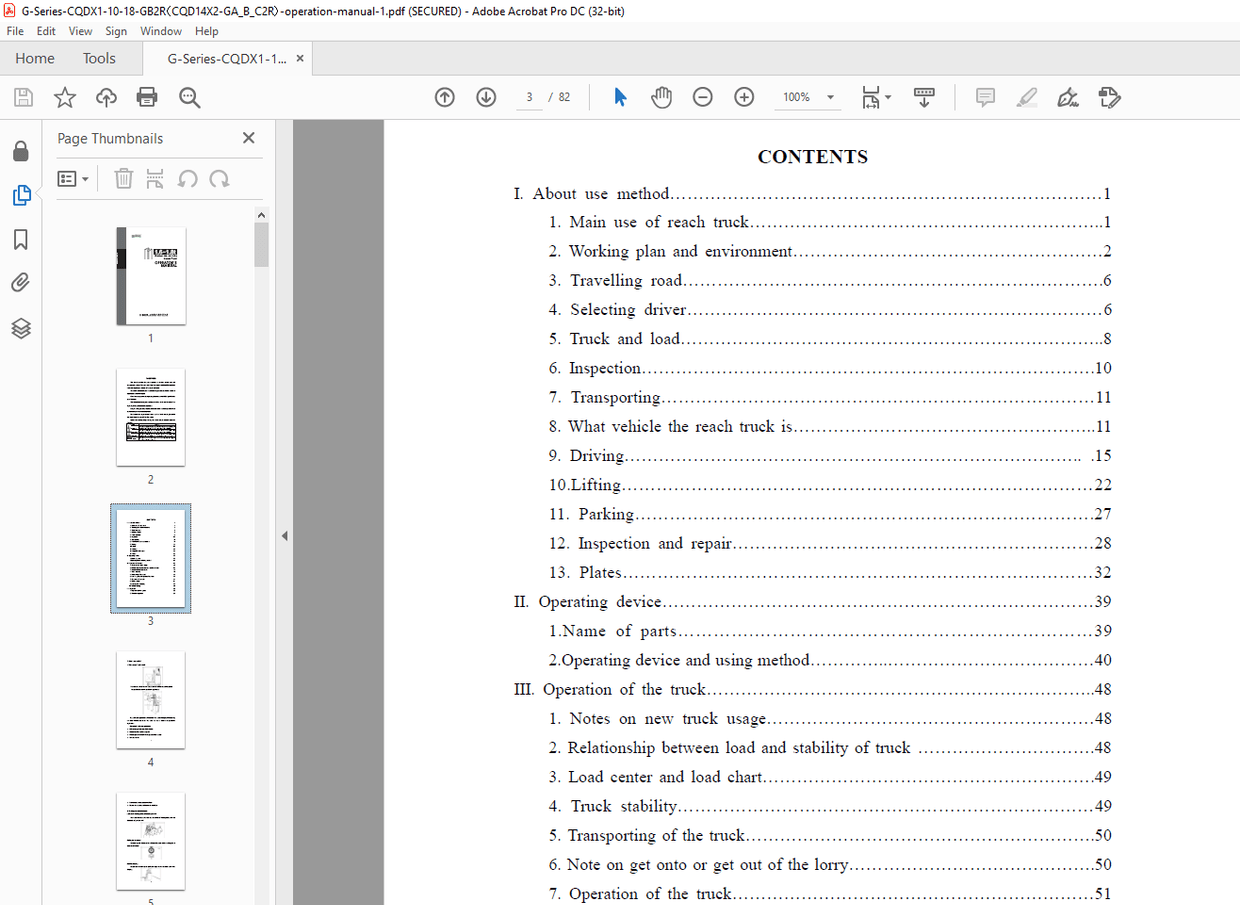The image size is (1240, 905).
Task: Go to previous page arrow
Action: tap(445, 97)
